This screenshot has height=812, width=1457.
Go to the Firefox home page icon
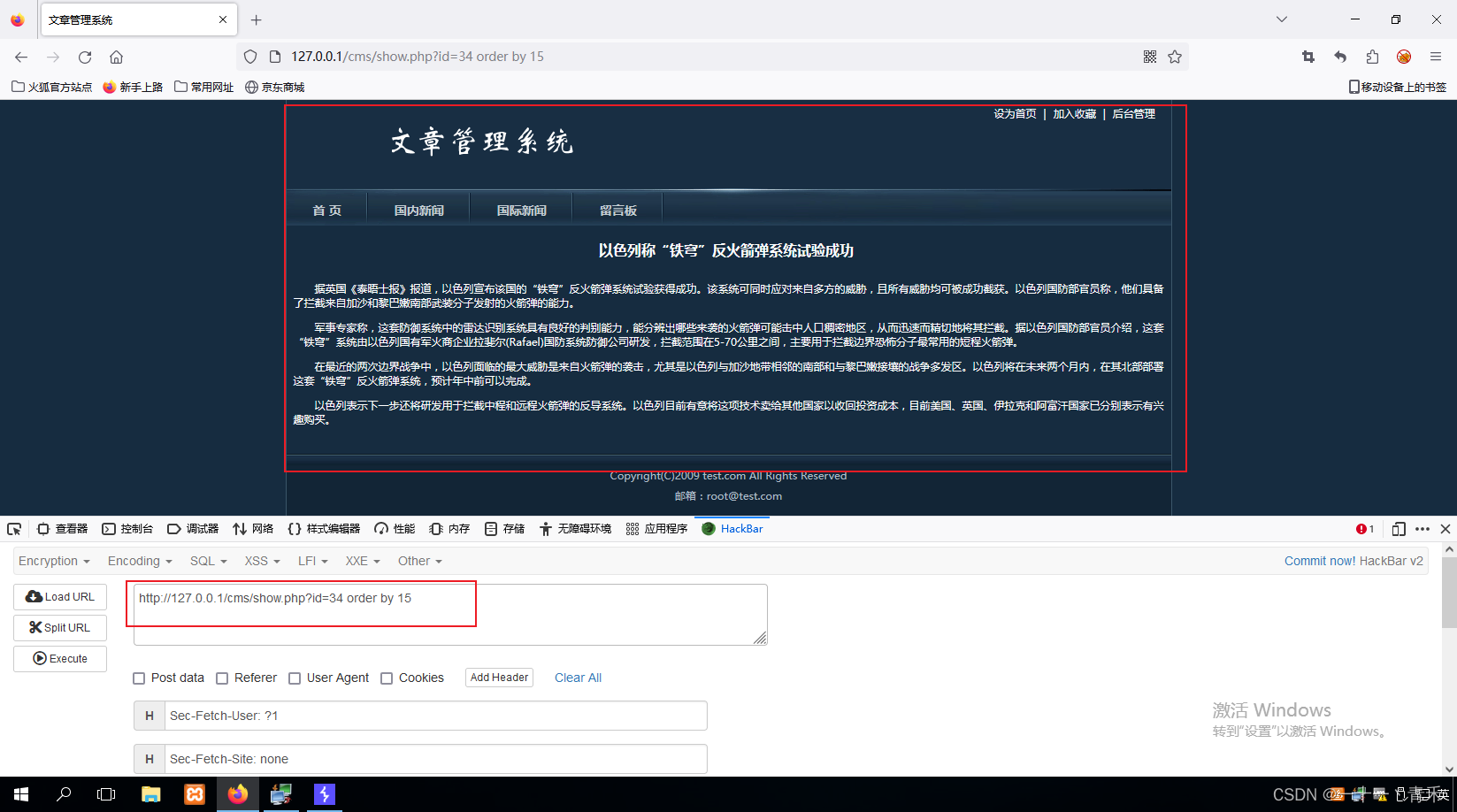[116, 57]
